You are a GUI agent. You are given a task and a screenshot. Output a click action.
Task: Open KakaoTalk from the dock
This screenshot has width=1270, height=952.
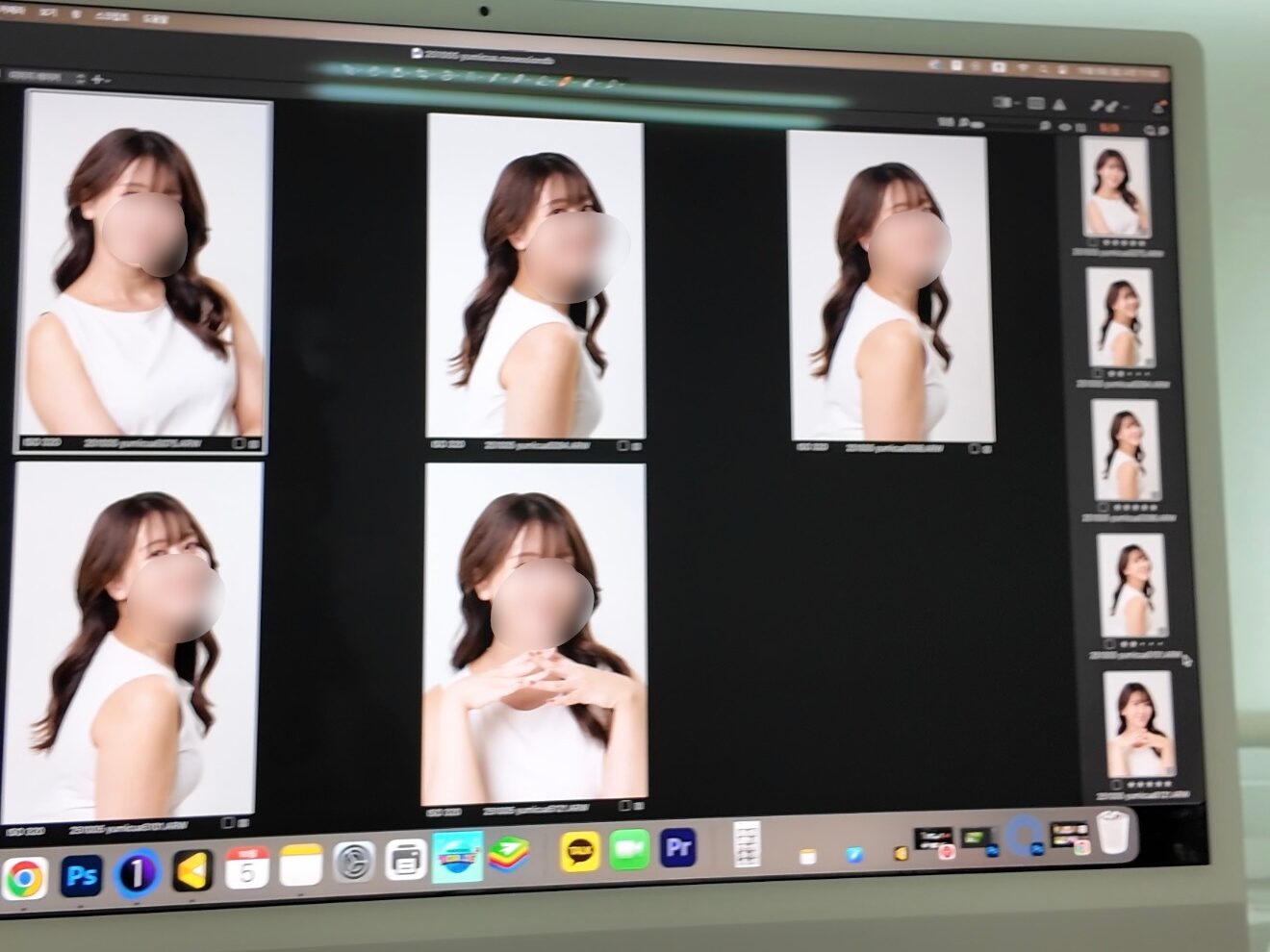579,852
